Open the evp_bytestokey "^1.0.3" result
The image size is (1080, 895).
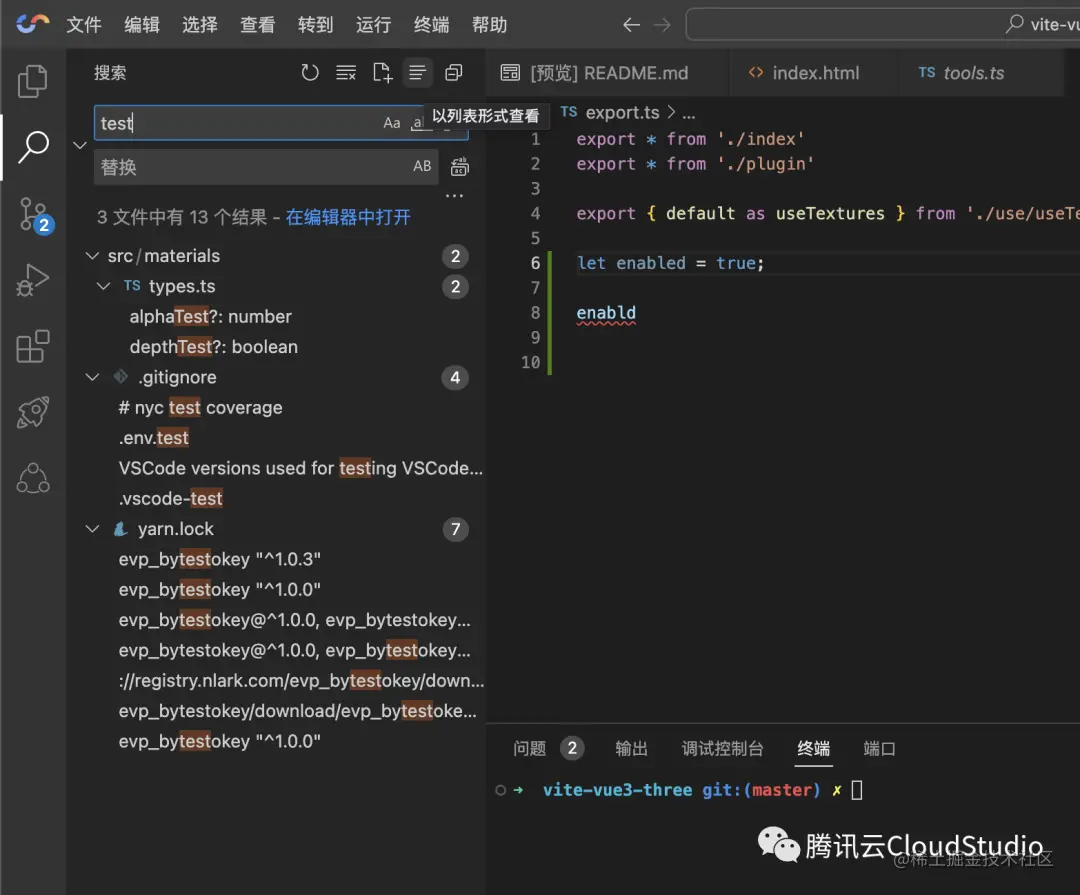pyautogui.click(x=219, y=559)
